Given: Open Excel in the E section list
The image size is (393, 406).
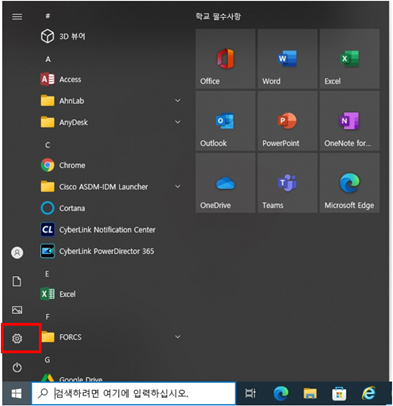Looking at the screenshot, I should point(58,294).
